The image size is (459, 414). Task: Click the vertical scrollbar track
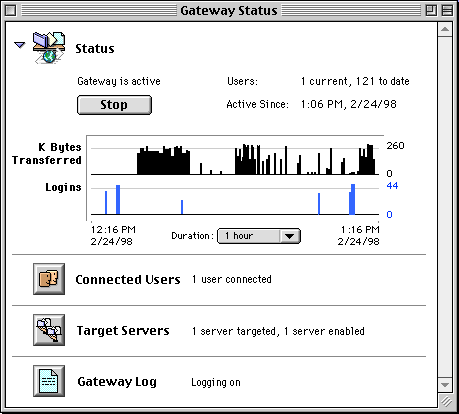click(445, 207)
